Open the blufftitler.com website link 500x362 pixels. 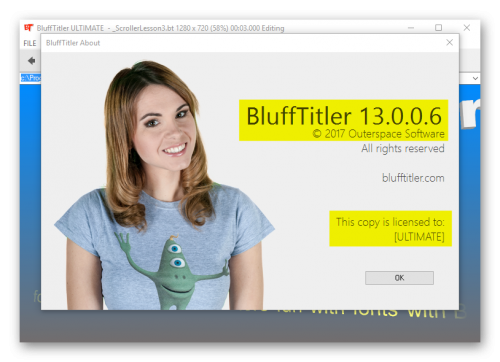(413, 178)
